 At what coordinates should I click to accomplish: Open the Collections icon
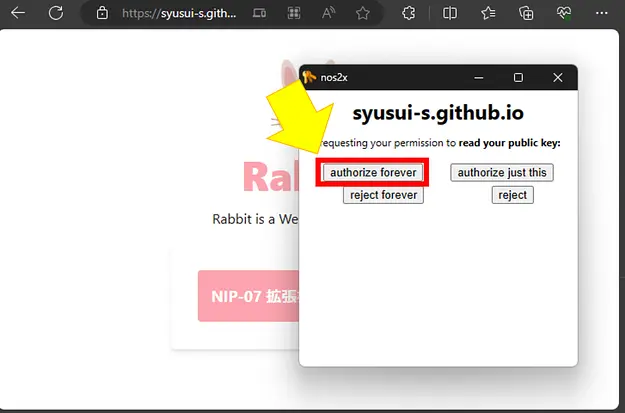click(x=526, y=13)
